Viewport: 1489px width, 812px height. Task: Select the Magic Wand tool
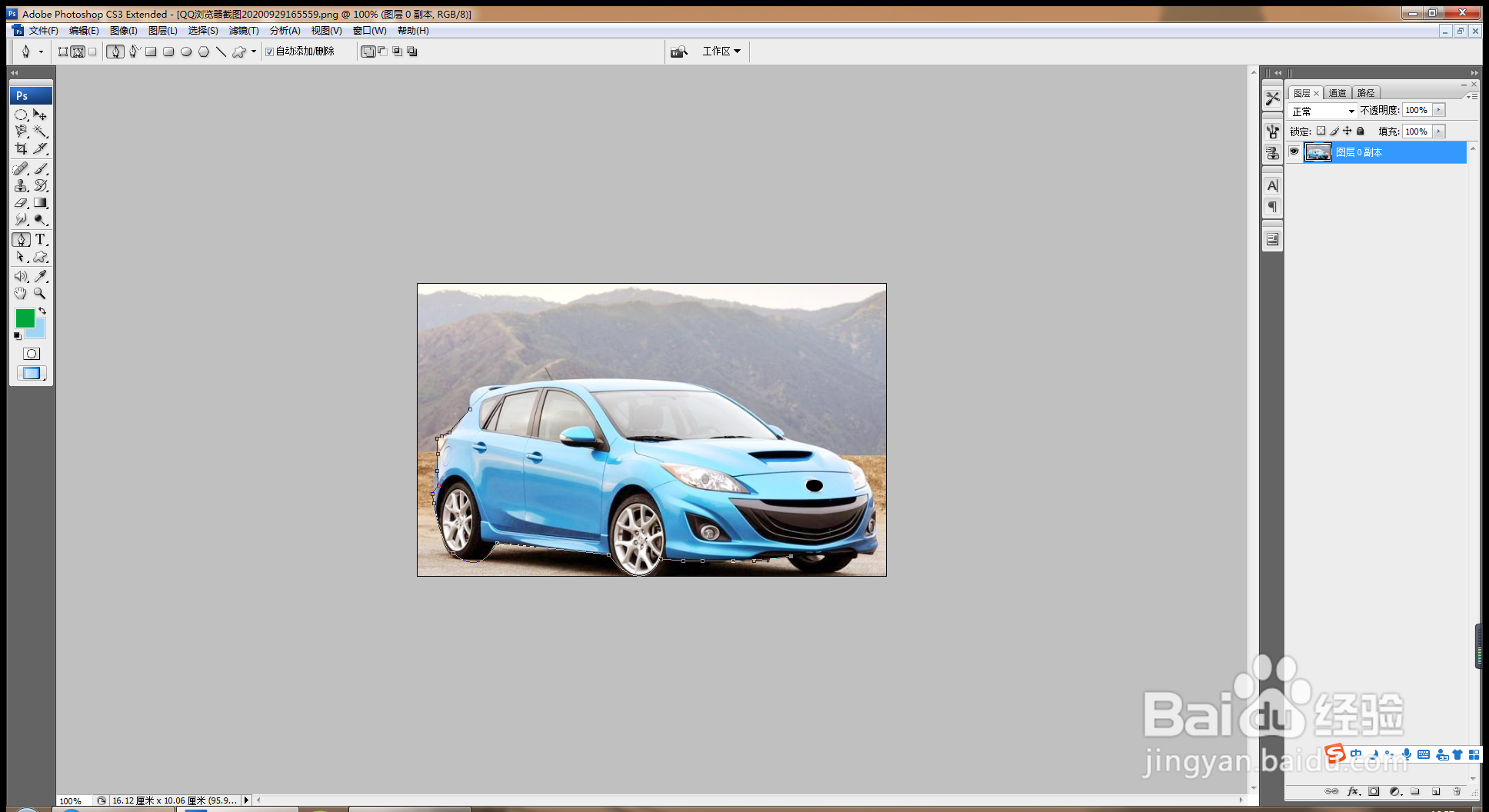41,131
